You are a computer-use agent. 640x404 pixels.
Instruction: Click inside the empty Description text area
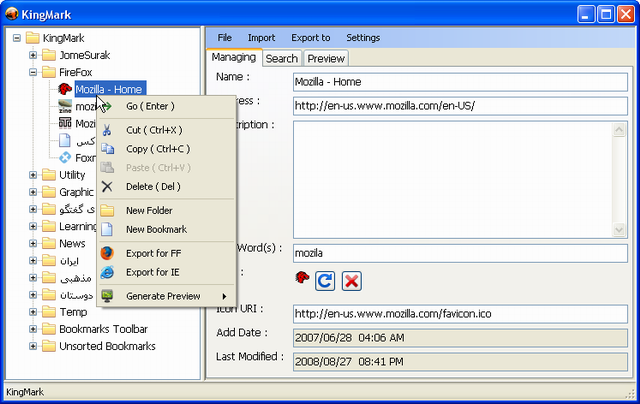pyautogui.click(x=453, y=180)
